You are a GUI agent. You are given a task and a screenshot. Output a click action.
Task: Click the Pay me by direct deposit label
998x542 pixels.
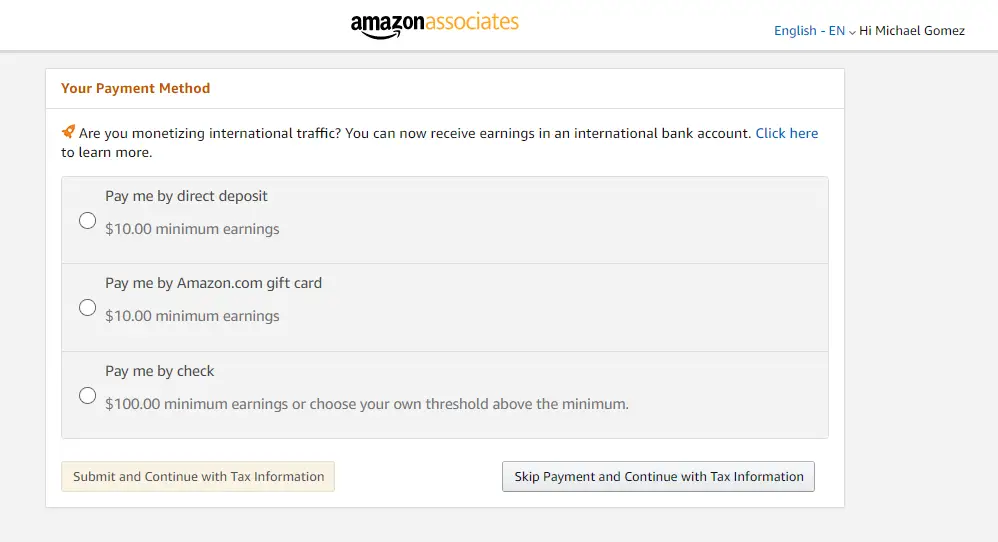coord(186,196)
